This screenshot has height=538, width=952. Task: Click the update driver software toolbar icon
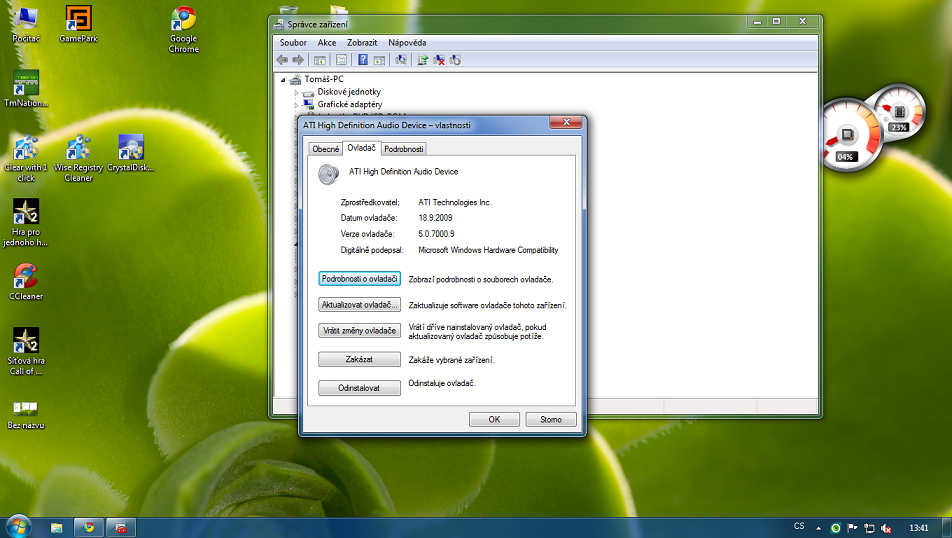[423, 60]
